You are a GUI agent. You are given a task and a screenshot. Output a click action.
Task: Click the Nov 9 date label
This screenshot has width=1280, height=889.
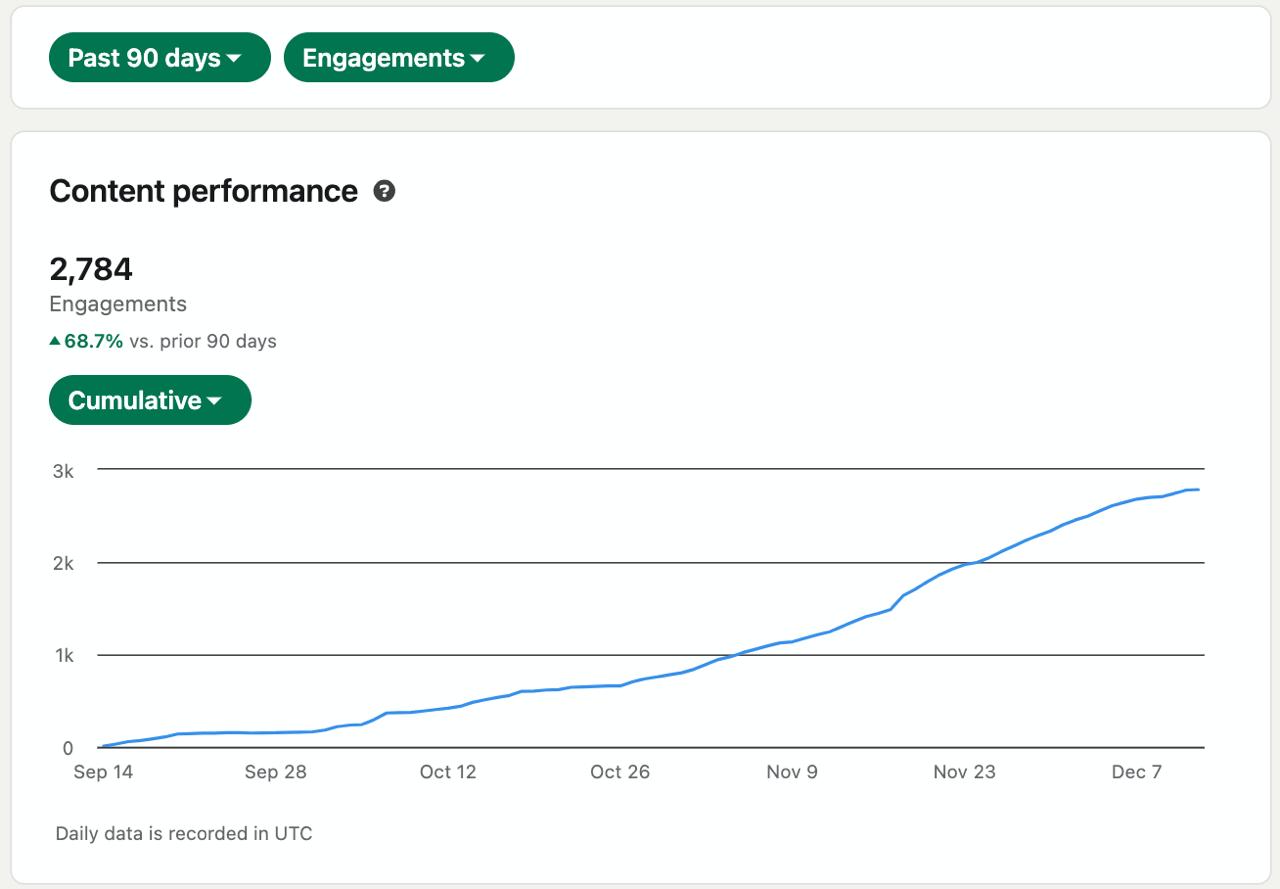coord(792,772)
